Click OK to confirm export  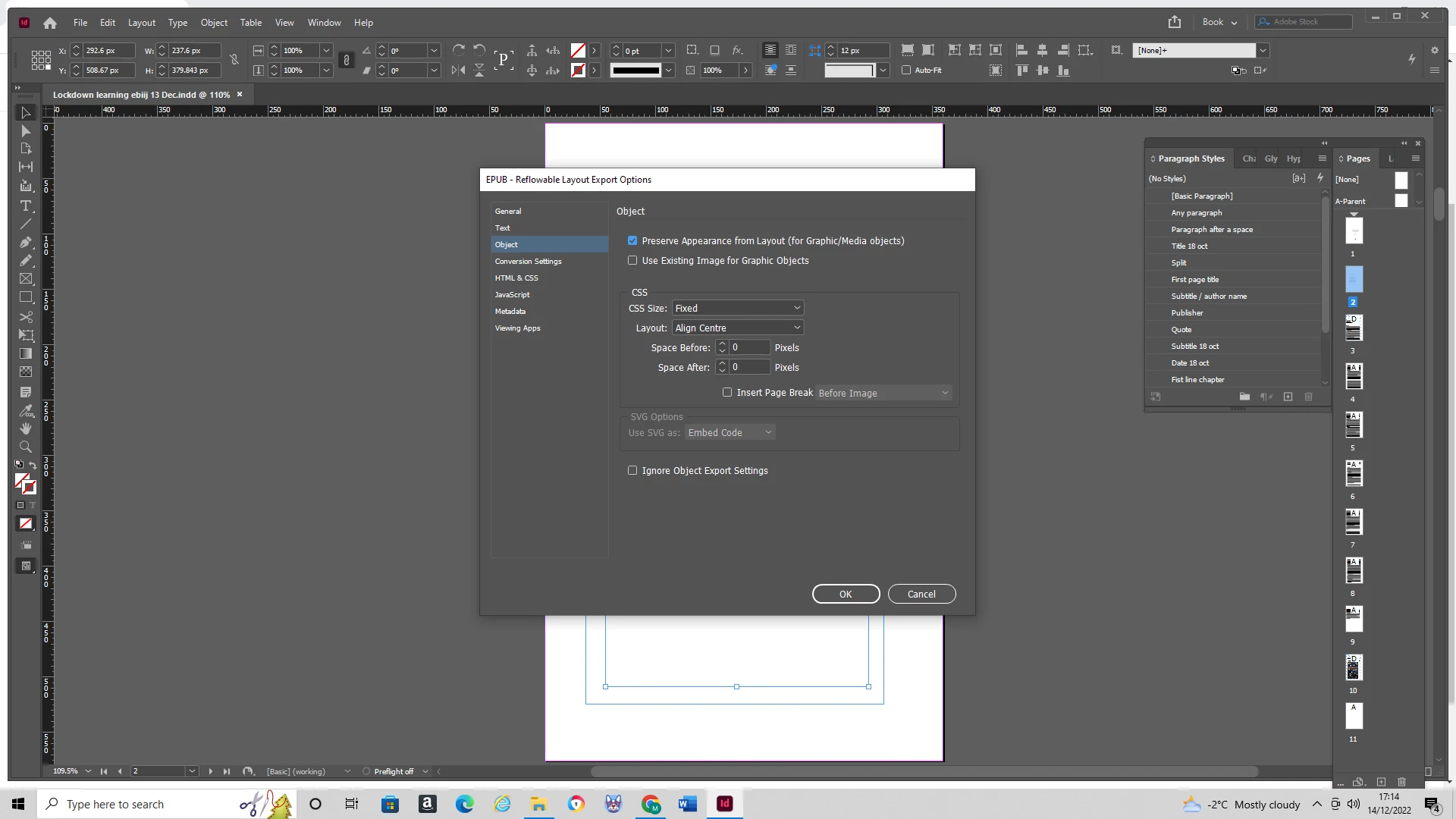[846, 594]
